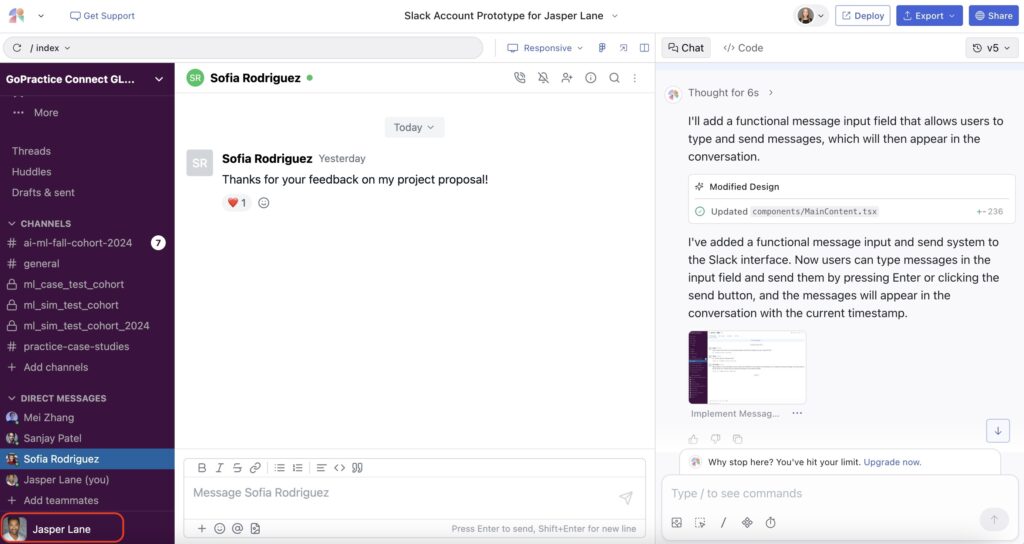The width and height of the screenshot is (1024, 544).
Task: Click the timer icon in prompt box
Action: 771,522
